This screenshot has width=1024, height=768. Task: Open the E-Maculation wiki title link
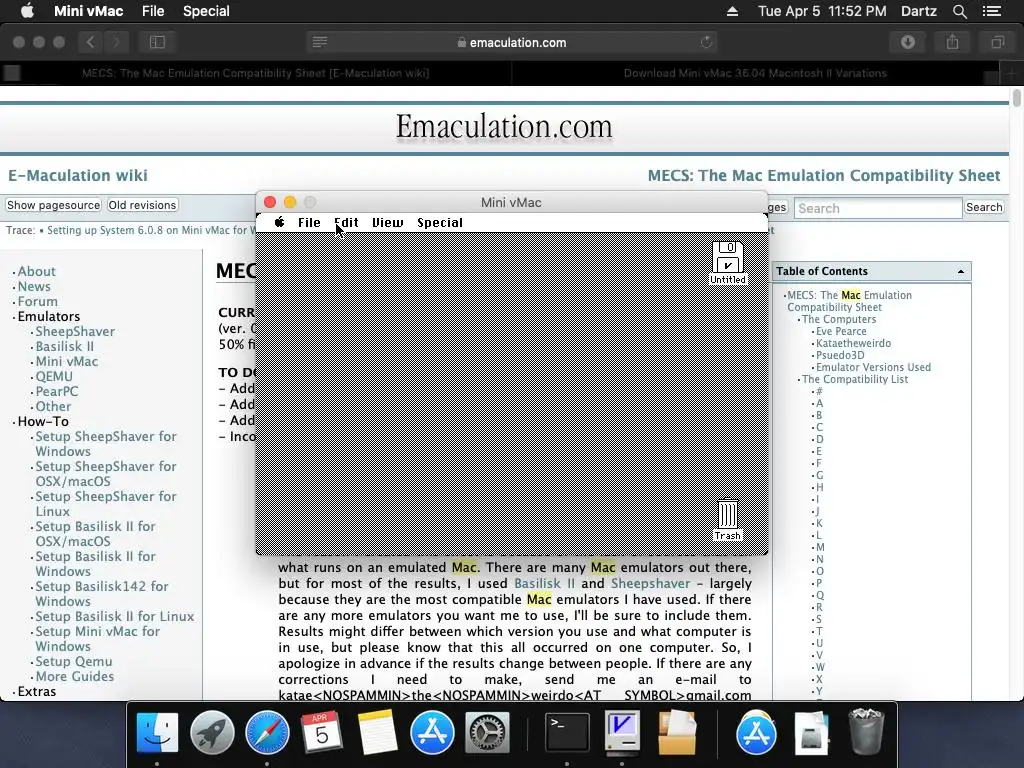78,176
